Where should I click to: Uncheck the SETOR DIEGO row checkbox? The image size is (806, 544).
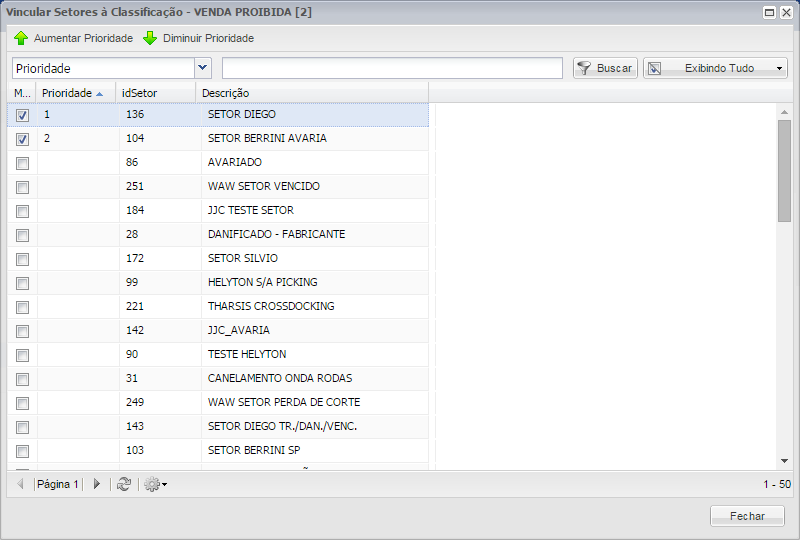(x=22, y=115)
